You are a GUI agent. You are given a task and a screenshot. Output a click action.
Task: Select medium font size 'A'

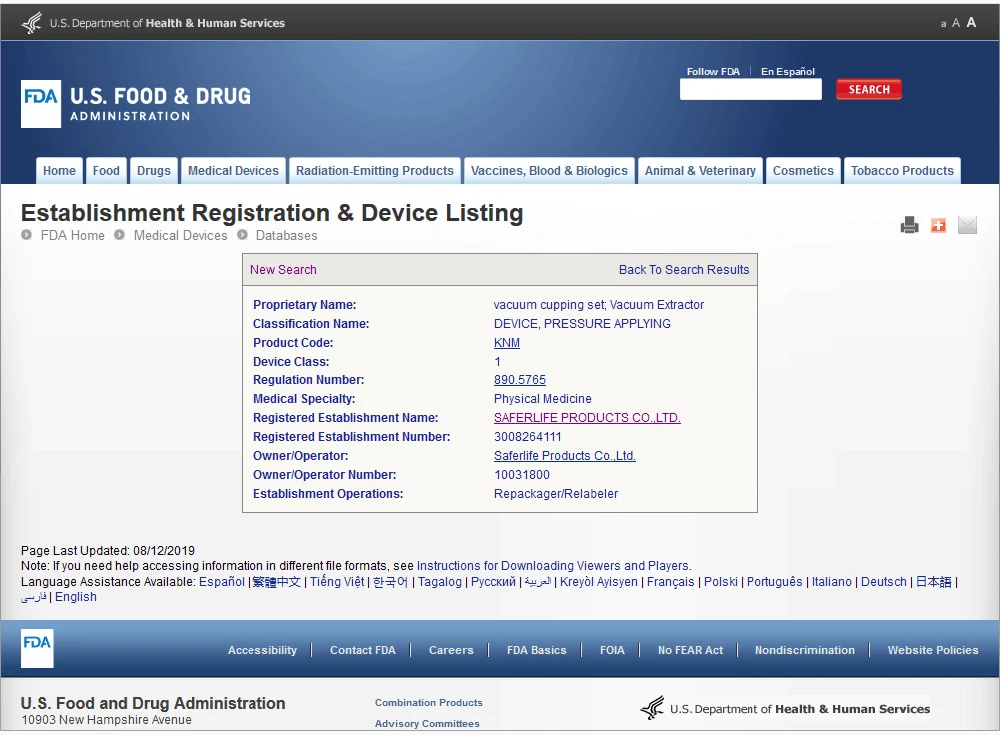point(955,23)
